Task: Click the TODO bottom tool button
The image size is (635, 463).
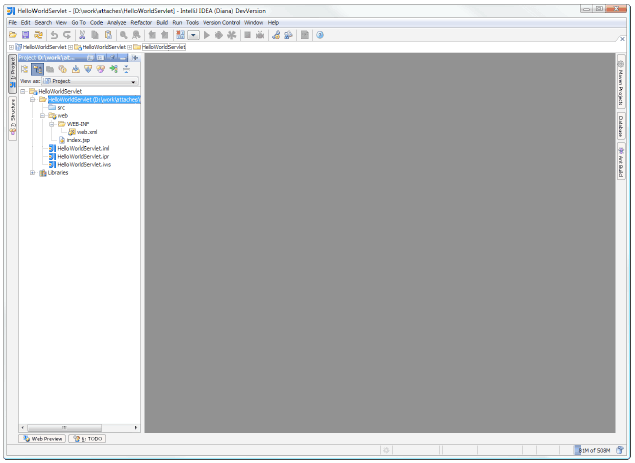Action: coord(87,439)
